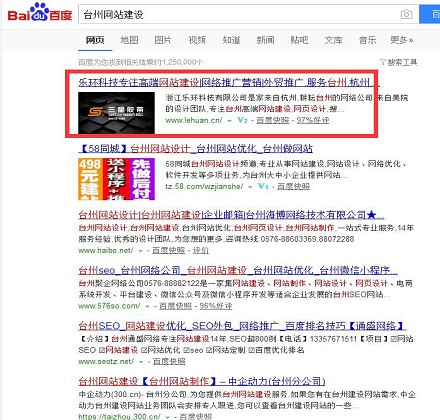Click the V2 verification badge of lehuan.cn
The height and width of the screenshot is (420, 440).
point(242,120)
